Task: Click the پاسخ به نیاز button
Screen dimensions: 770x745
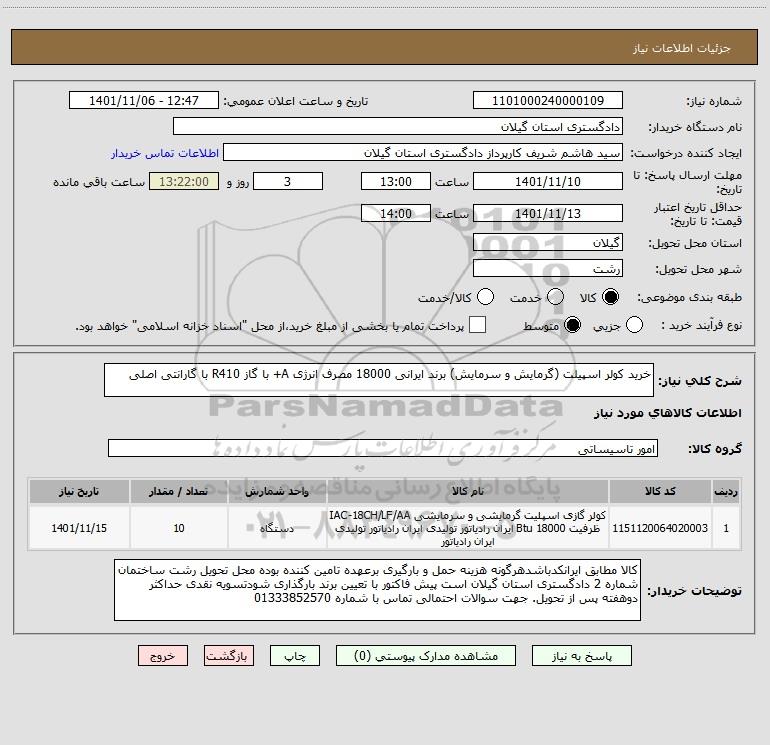Action: (582, 656)
